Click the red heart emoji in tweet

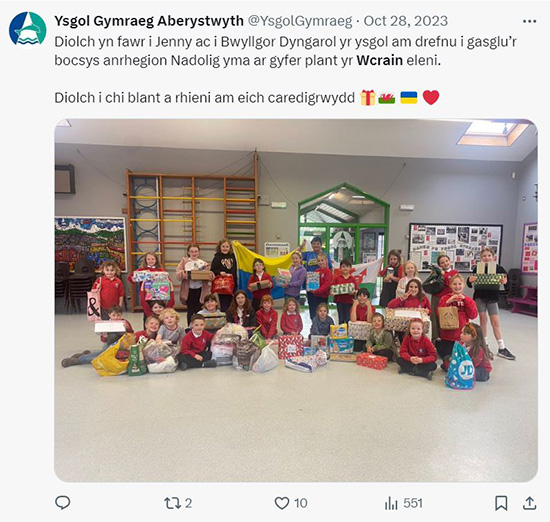click(431, 98)
